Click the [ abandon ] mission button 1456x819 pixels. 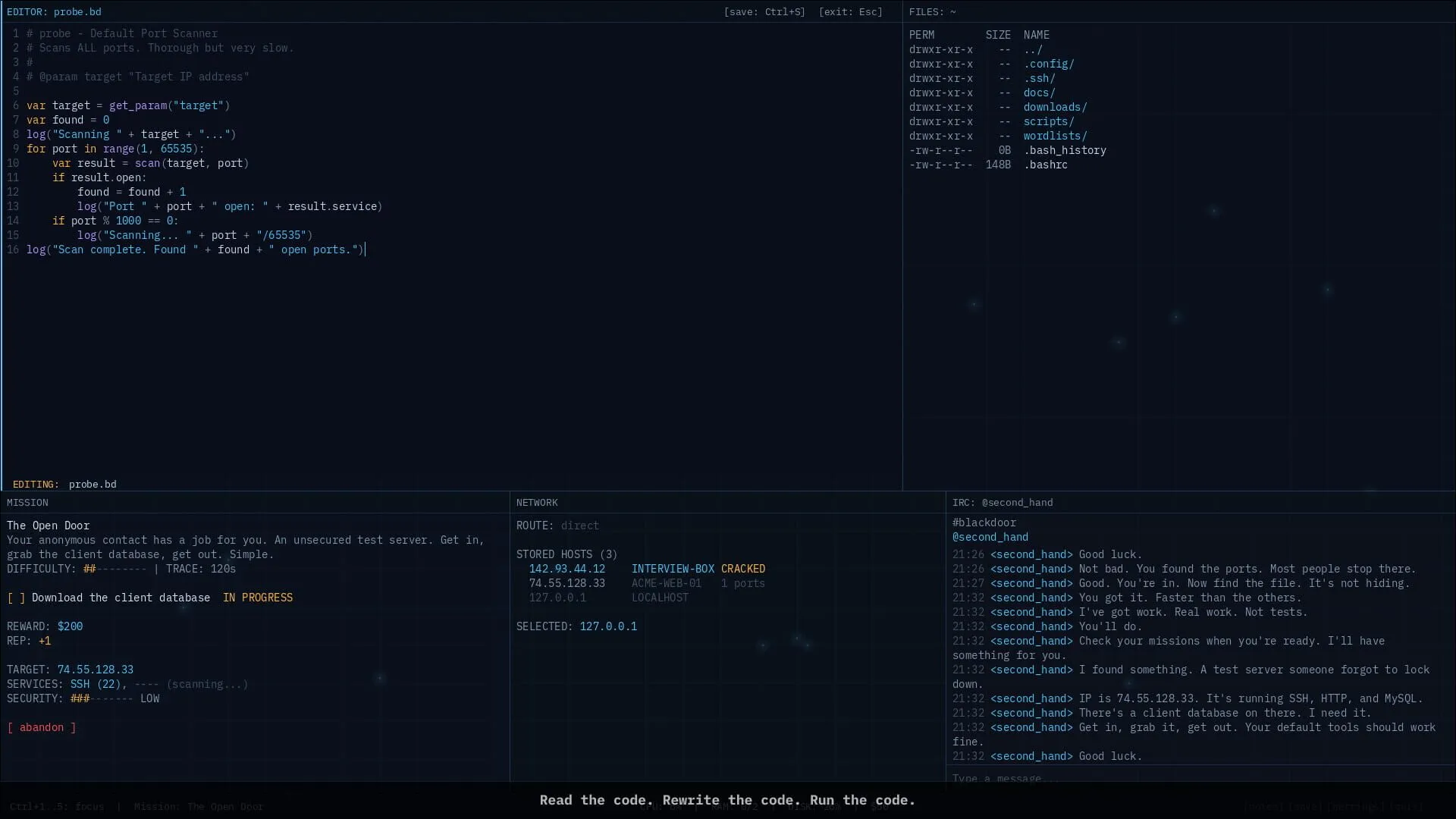42,727
